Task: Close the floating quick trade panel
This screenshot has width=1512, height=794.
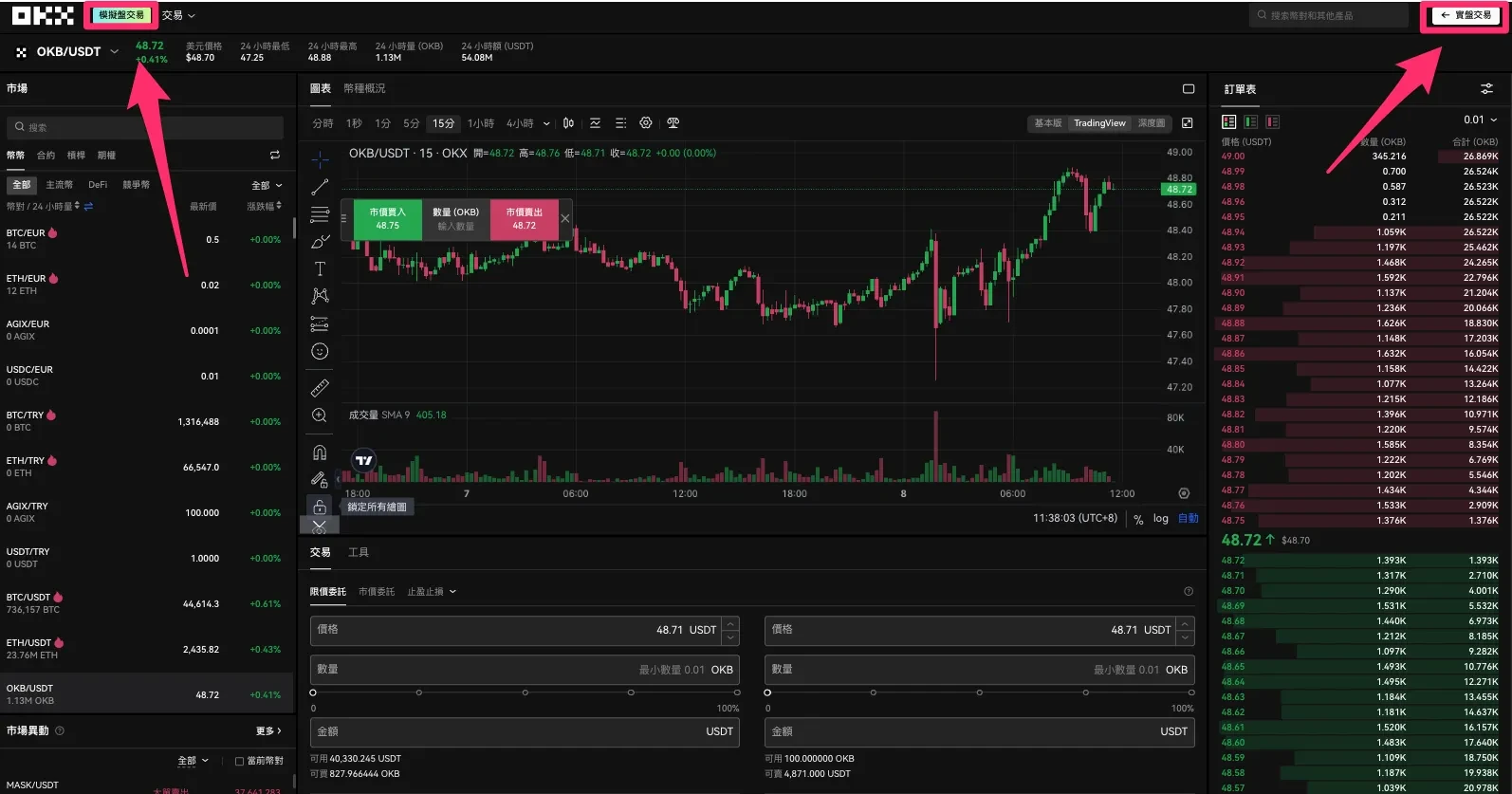Action: point(565,219)
